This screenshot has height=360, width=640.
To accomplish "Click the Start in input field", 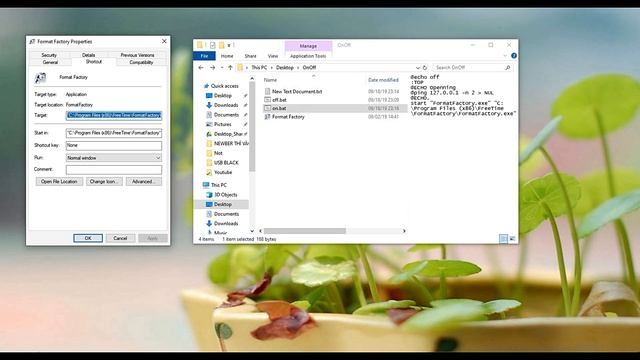I will click(114, 133).
